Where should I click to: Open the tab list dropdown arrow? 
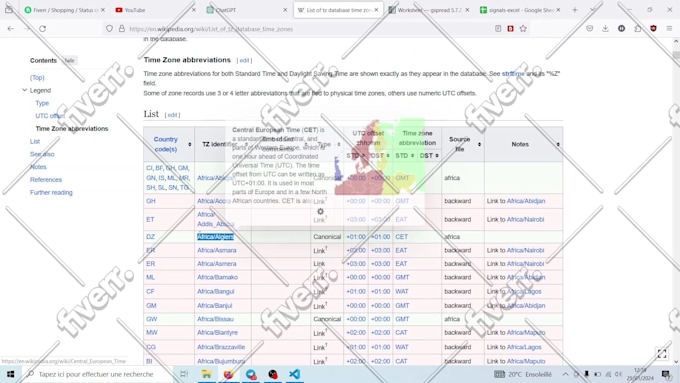pyautogui.click(x=592, y=10)
